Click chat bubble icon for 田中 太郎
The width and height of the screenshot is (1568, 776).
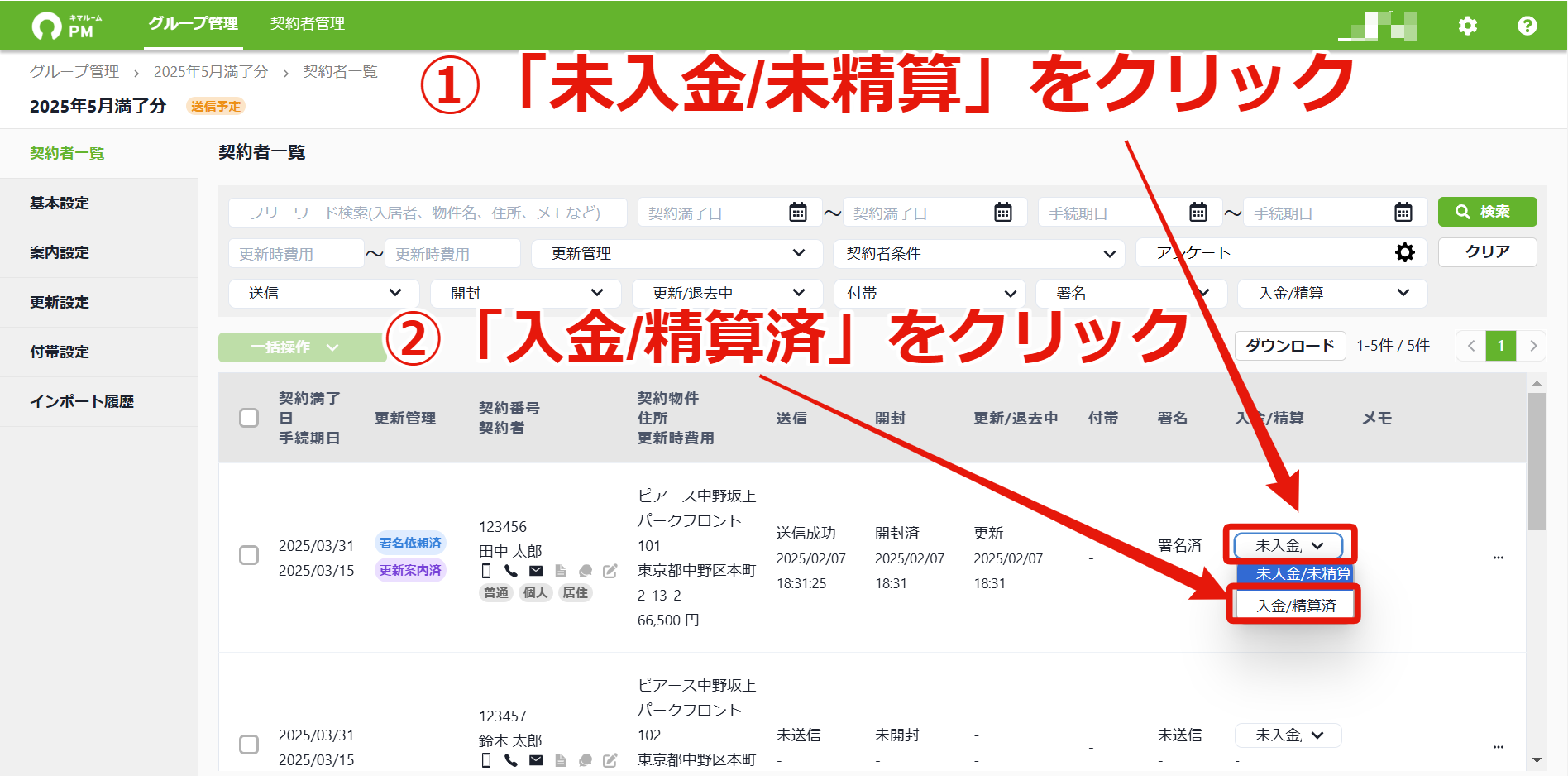586,571
